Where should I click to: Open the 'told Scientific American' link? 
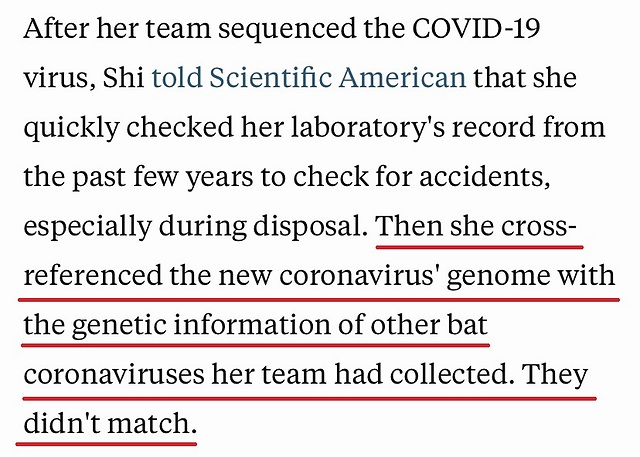(x=309, y=77)
